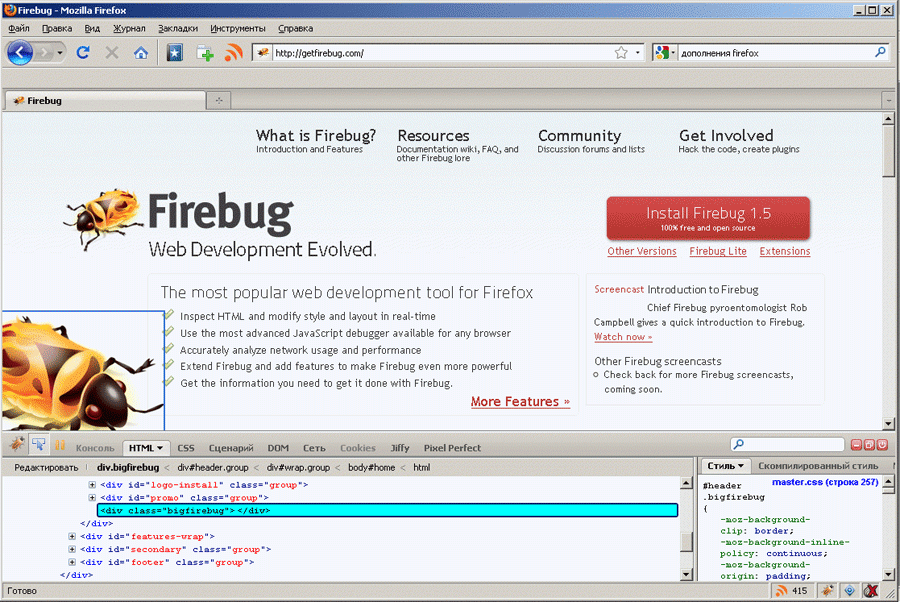Click the RSS feed toolbar icon

233,53
